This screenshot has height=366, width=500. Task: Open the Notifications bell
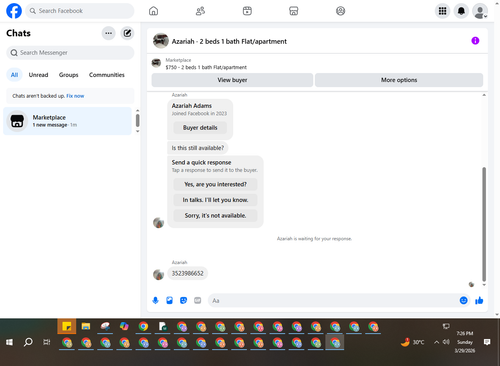click(x=461, y=11)
